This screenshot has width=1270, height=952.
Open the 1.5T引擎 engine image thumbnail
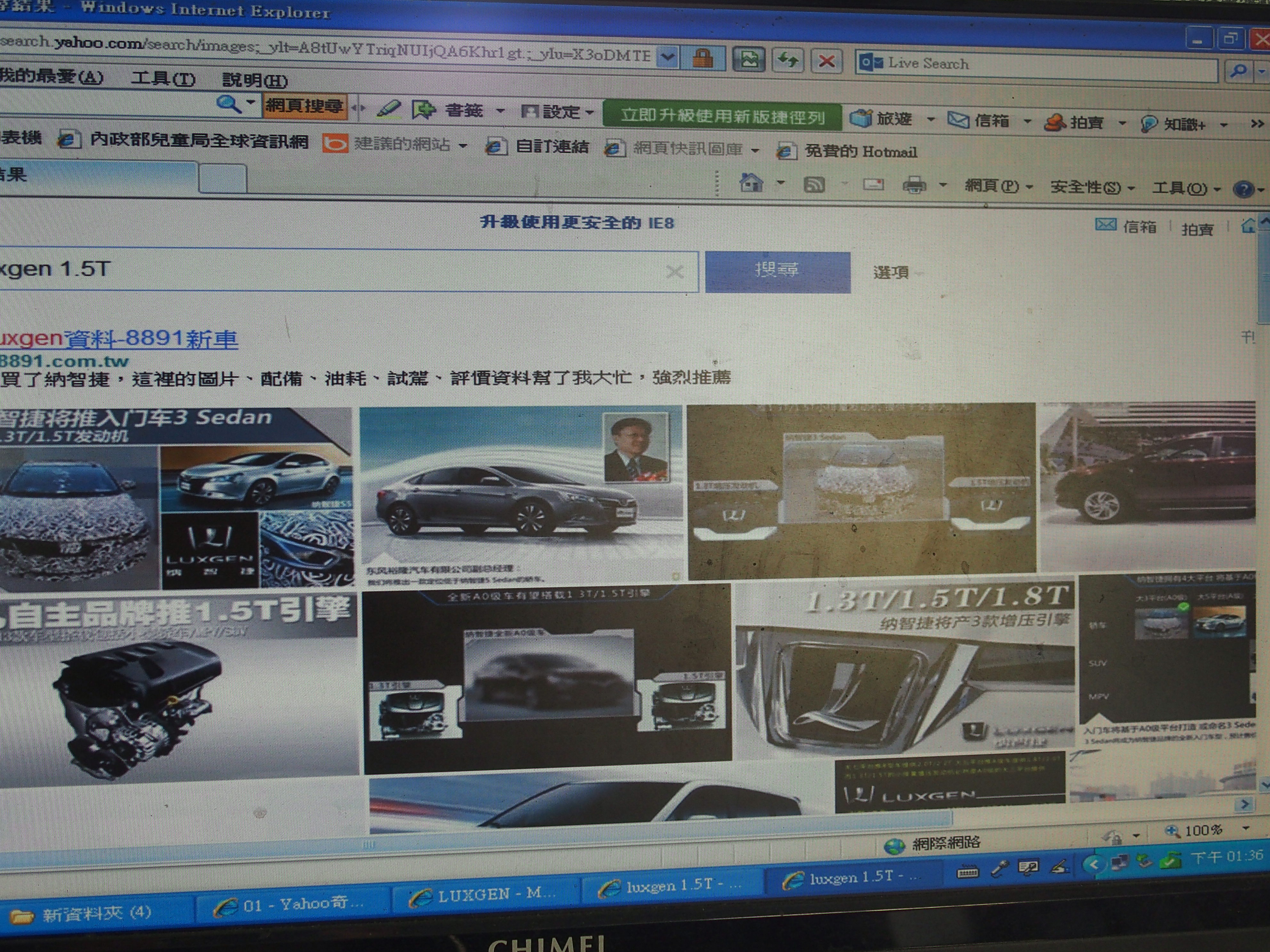(179, 687)
